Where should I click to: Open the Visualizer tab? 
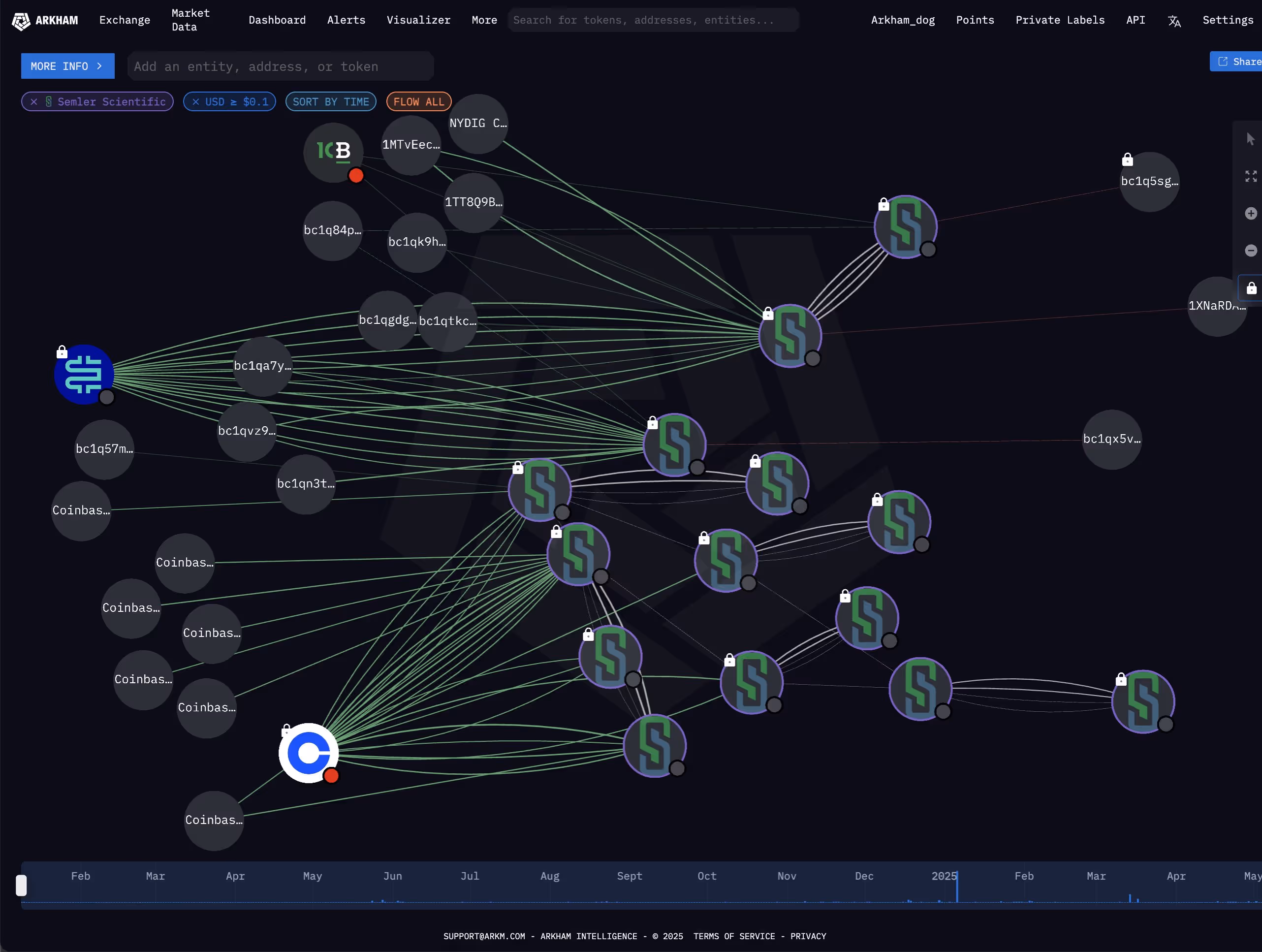(x=418, y=20)
